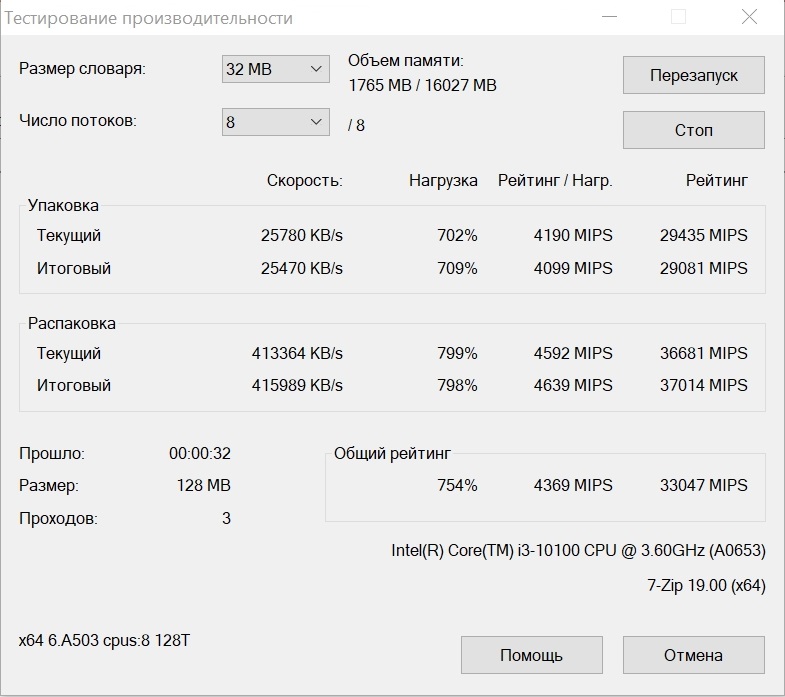Image resolution: width=785 pixels, height=697 pixels.
Task: Click the memory usage text 1765 MB / 16027 MB
Action: click(x=422, y=86)
